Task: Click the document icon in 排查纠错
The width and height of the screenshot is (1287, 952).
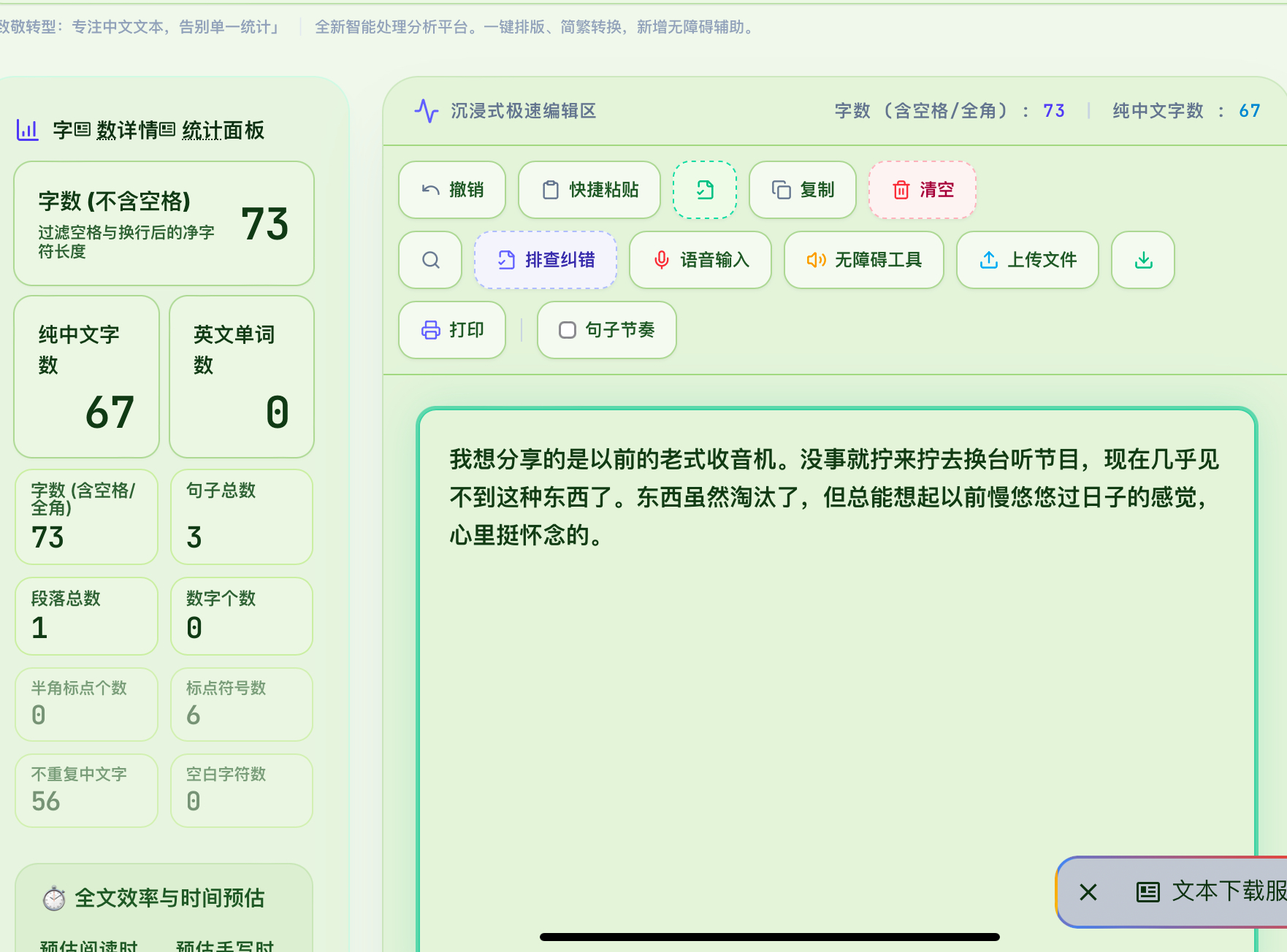Action: (x=506, y=260)
